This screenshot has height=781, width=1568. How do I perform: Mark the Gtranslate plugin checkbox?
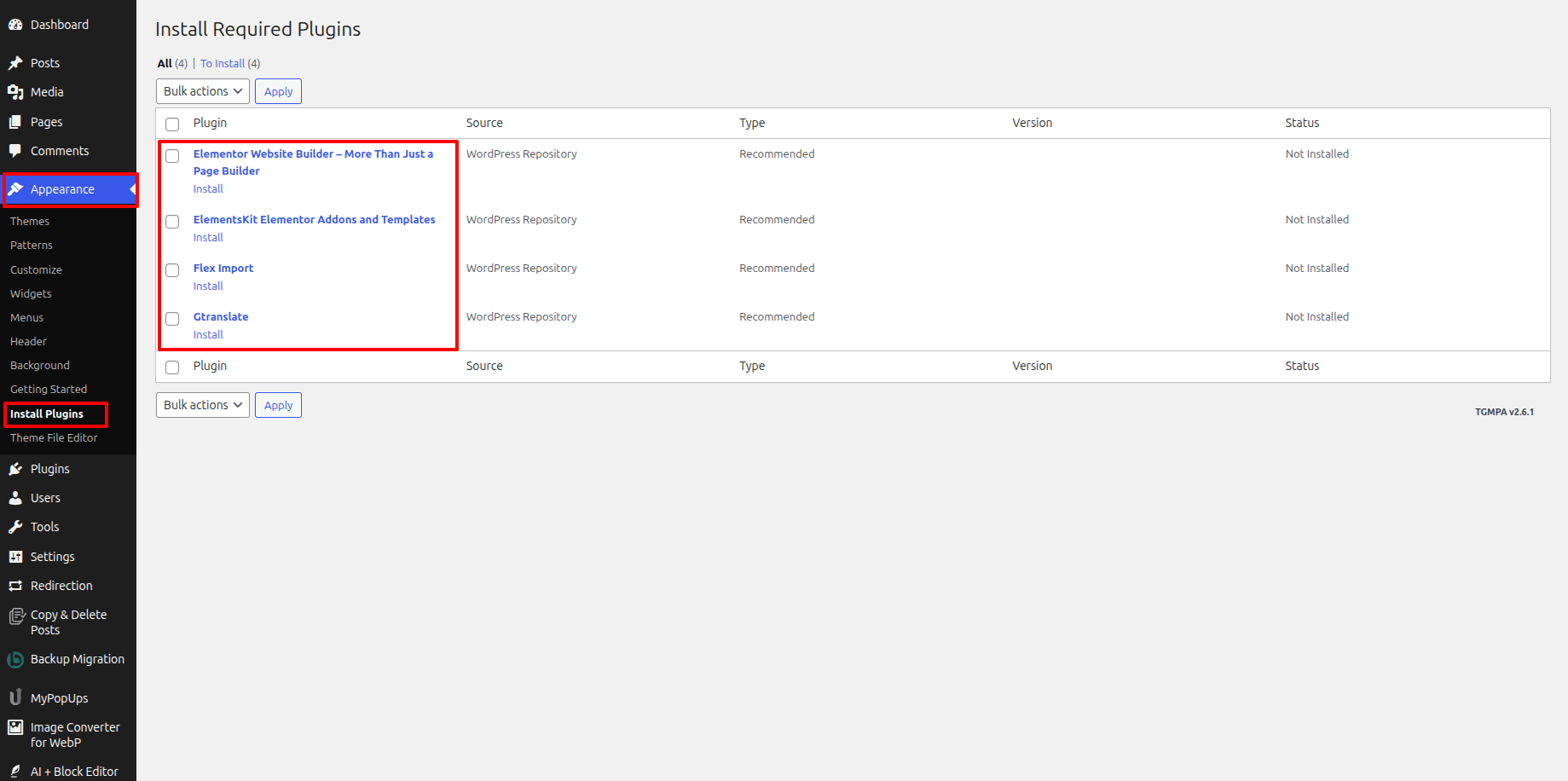[172, 319]
